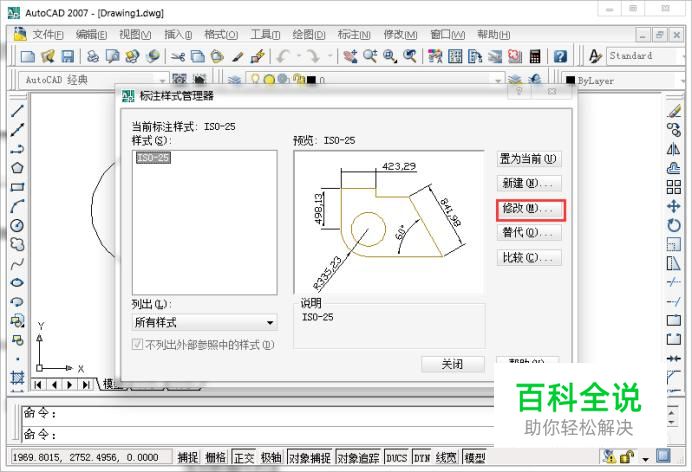This screenshot has height=472, width=692.
Task: Select the Rotate tool in Modify toolbar
Action: [673, 225]
